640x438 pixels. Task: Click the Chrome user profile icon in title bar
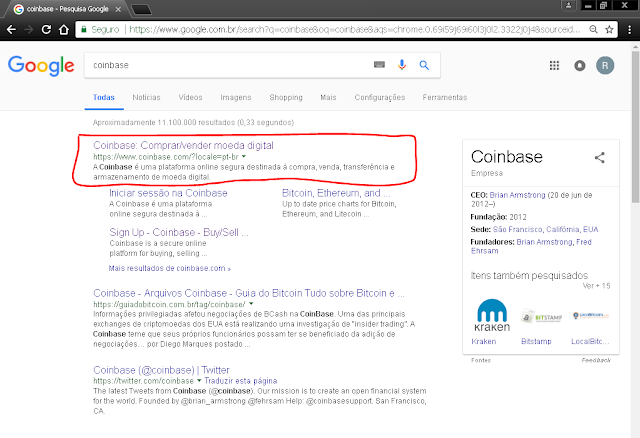tap(568, 5)
